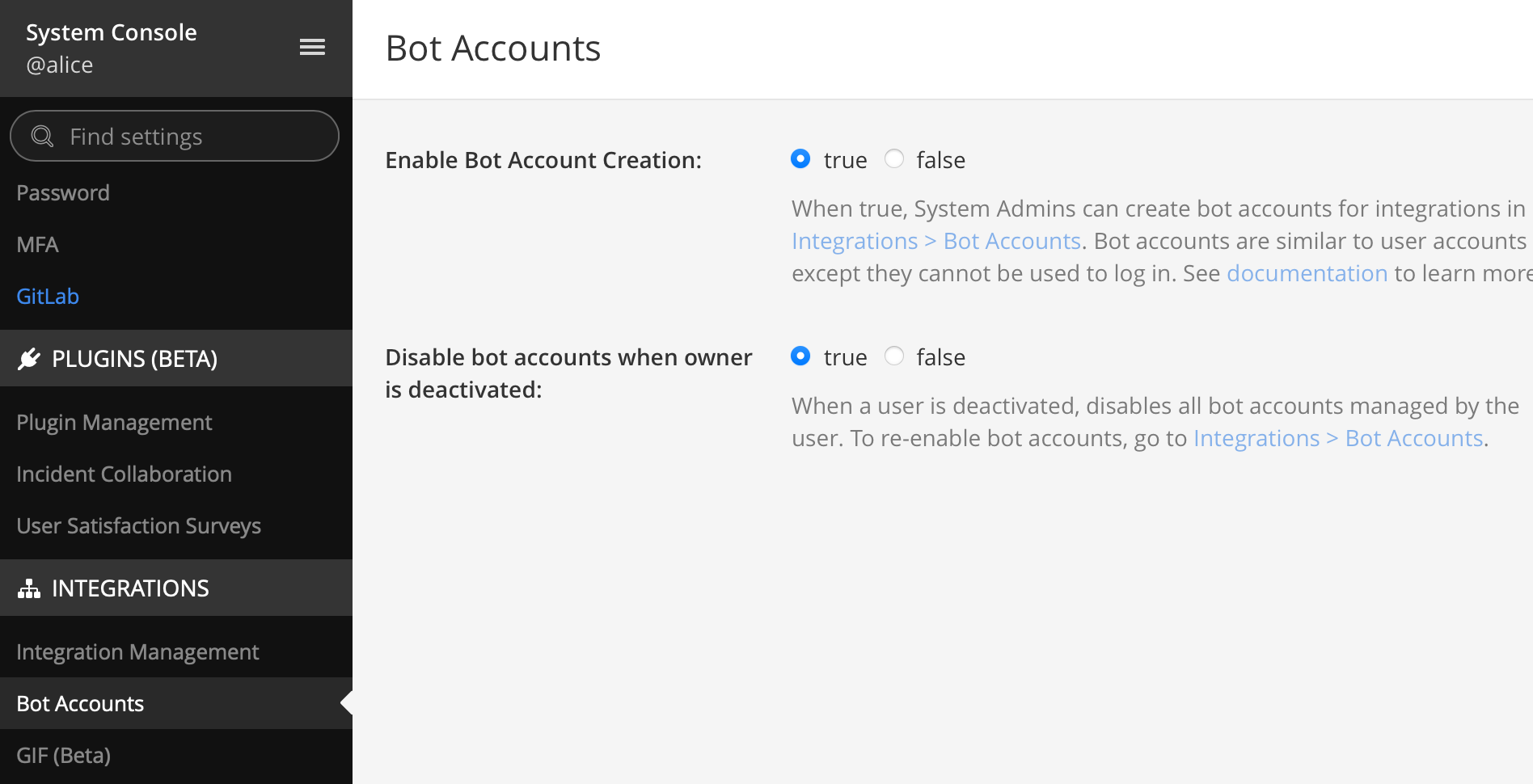
Task: Follow Integrations > Bot Accounts link in second description
Action: (1339, 437)
